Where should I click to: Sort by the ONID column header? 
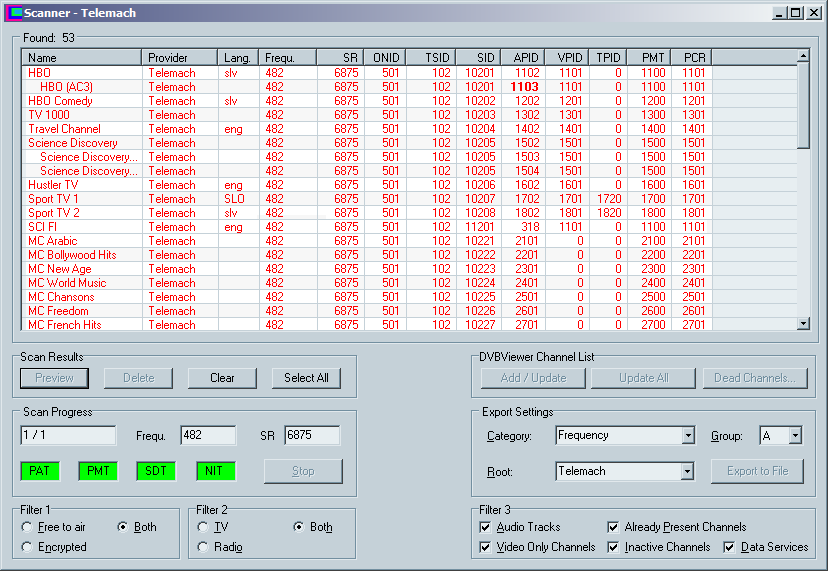[385, 58]
